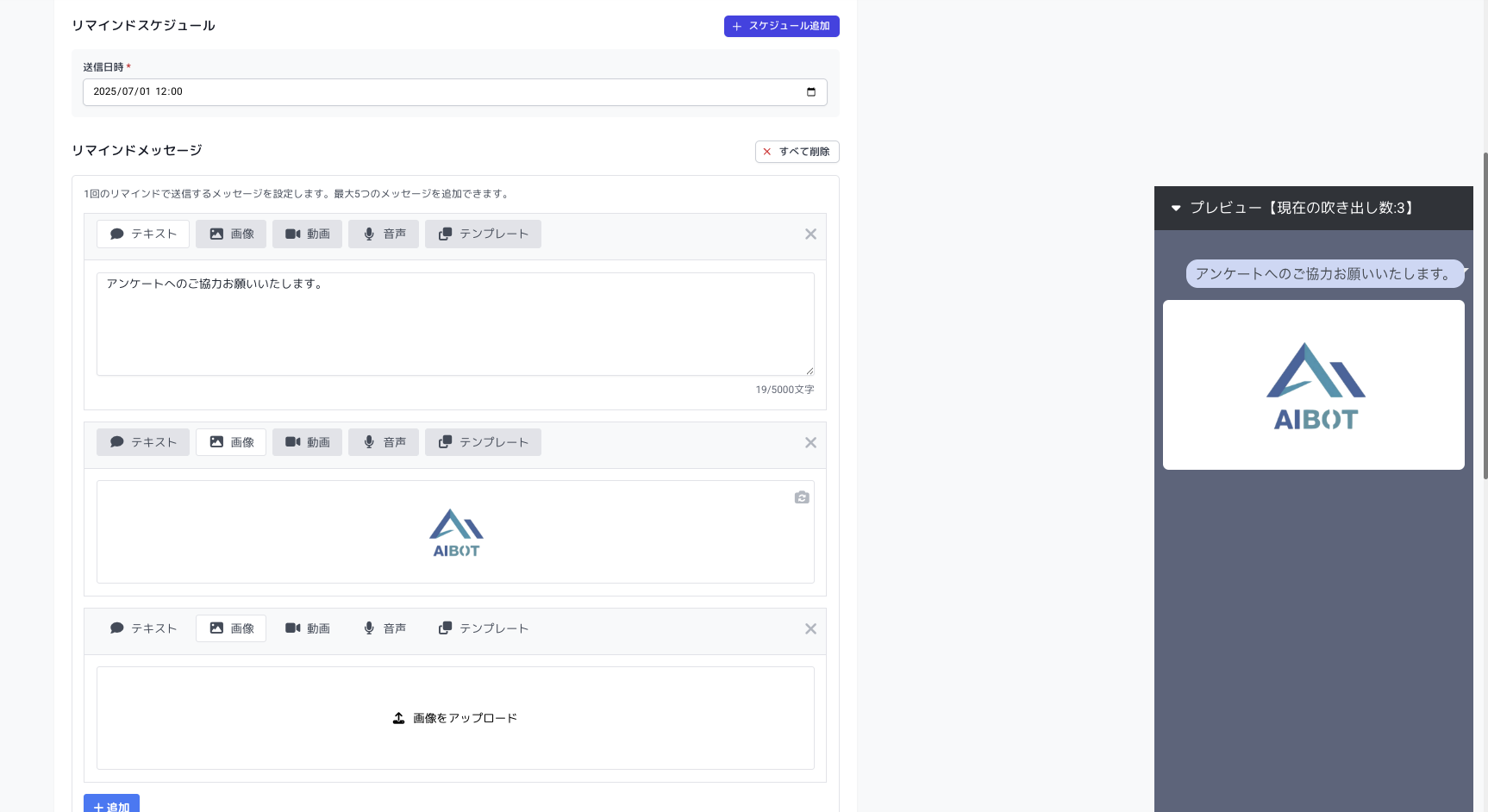Select 音声 tab in third message block
The width and height of the screenshot is (1488, 812).
(x=384, y=628)
